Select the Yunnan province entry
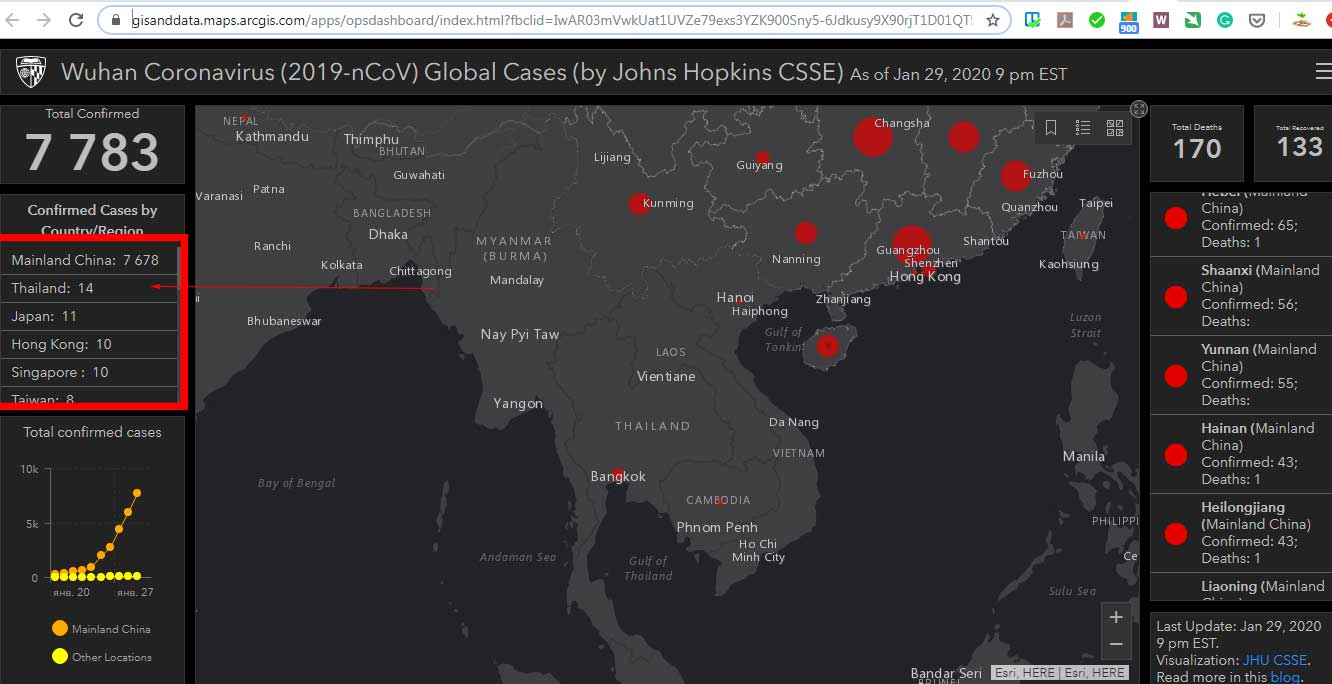1332x684 pixels. pos(1241,375)
